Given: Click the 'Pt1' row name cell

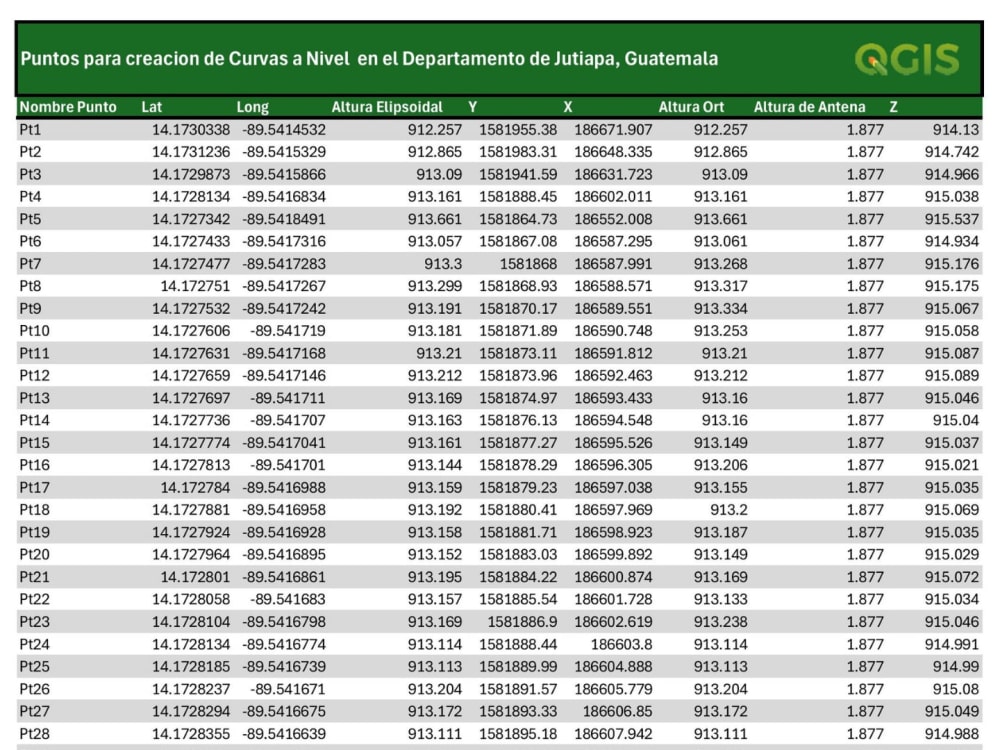Looking at the screenshot, I should click(30, 129).
